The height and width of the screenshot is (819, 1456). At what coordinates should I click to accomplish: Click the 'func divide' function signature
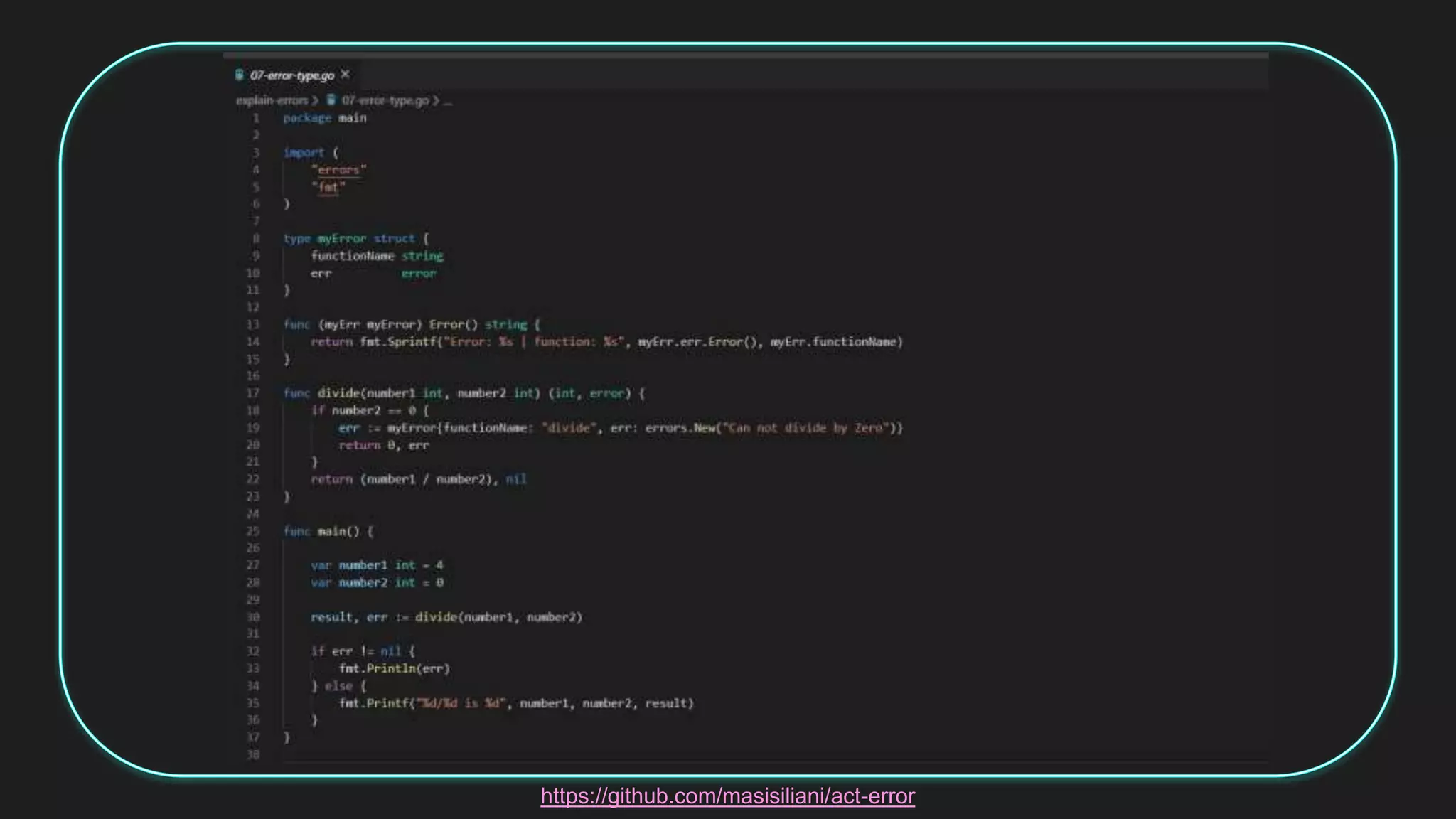[464, 393]
